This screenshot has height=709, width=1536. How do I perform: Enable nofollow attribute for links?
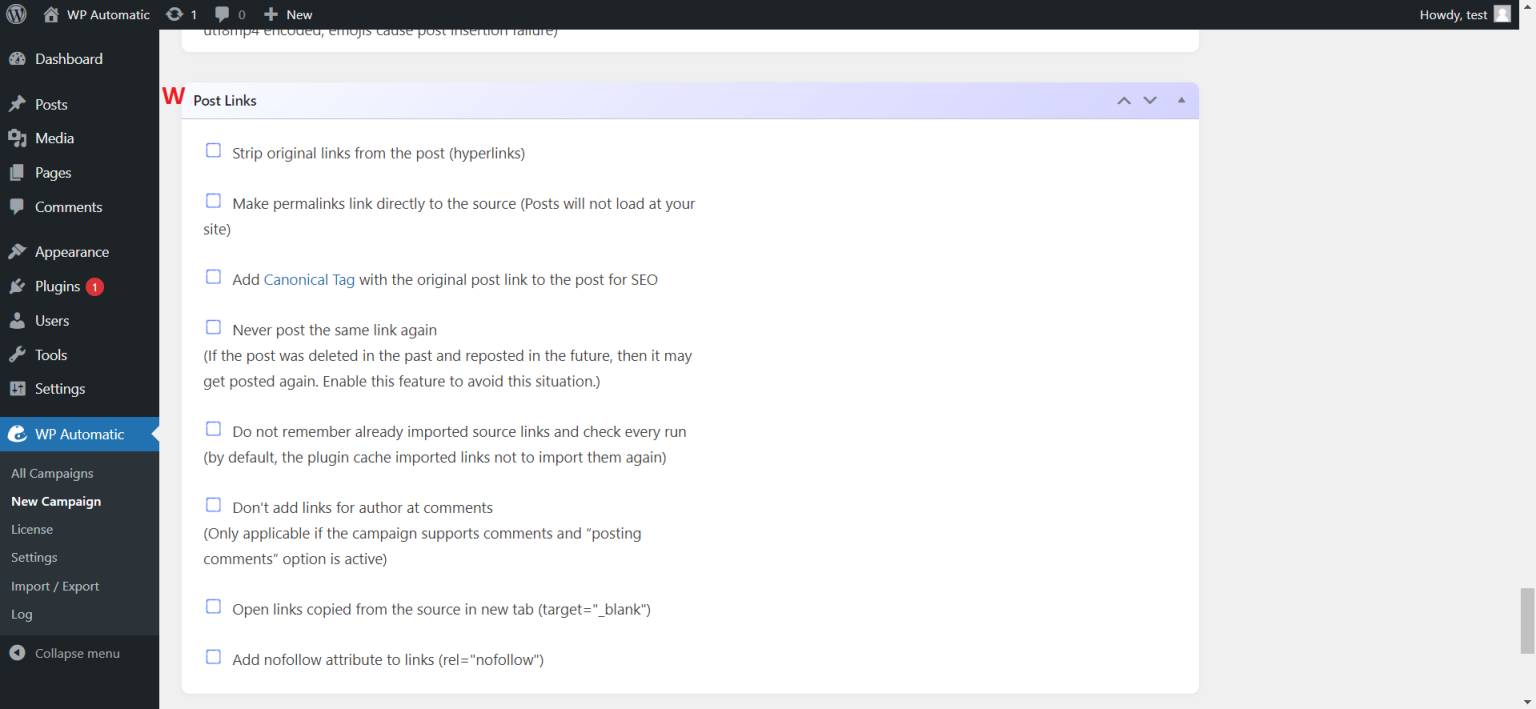[x=213, y=656]
